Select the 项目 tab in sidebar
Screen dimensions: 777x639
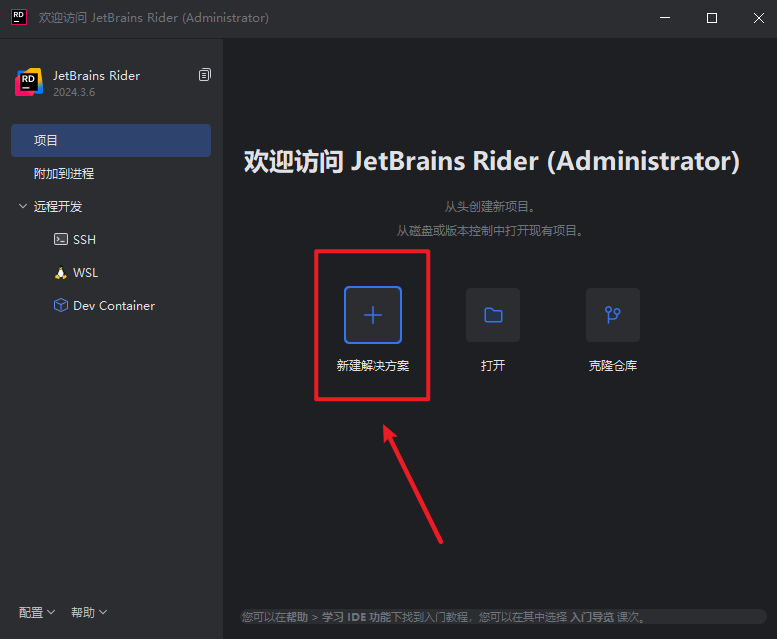[111, 141]
